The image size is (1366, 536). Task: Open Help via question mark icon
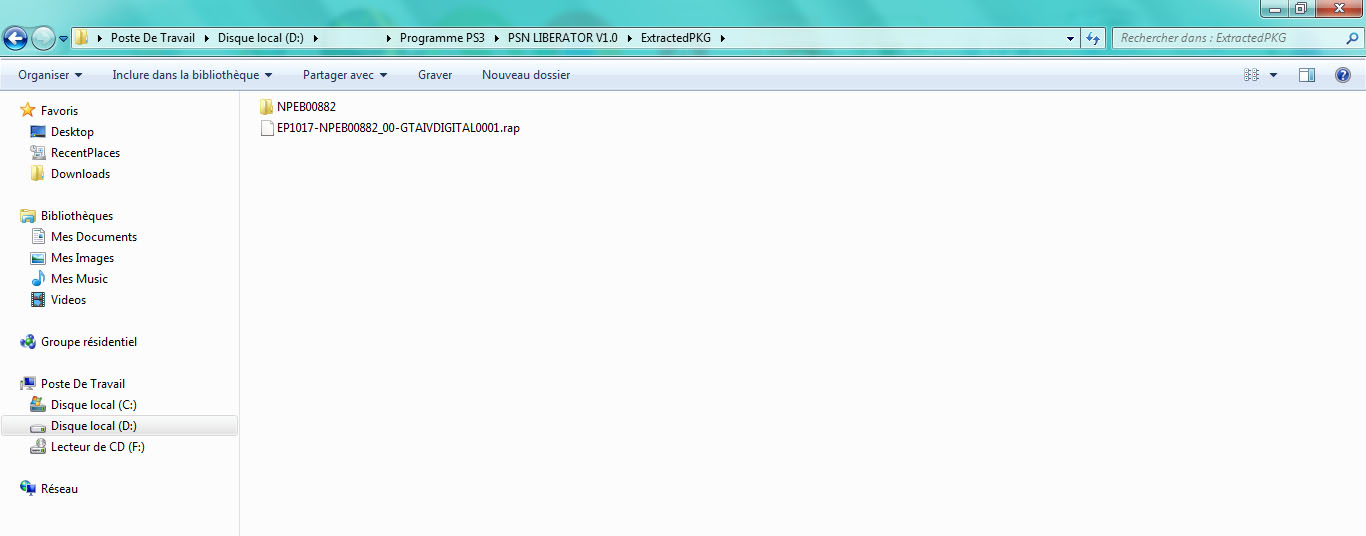coord(1343,75)
